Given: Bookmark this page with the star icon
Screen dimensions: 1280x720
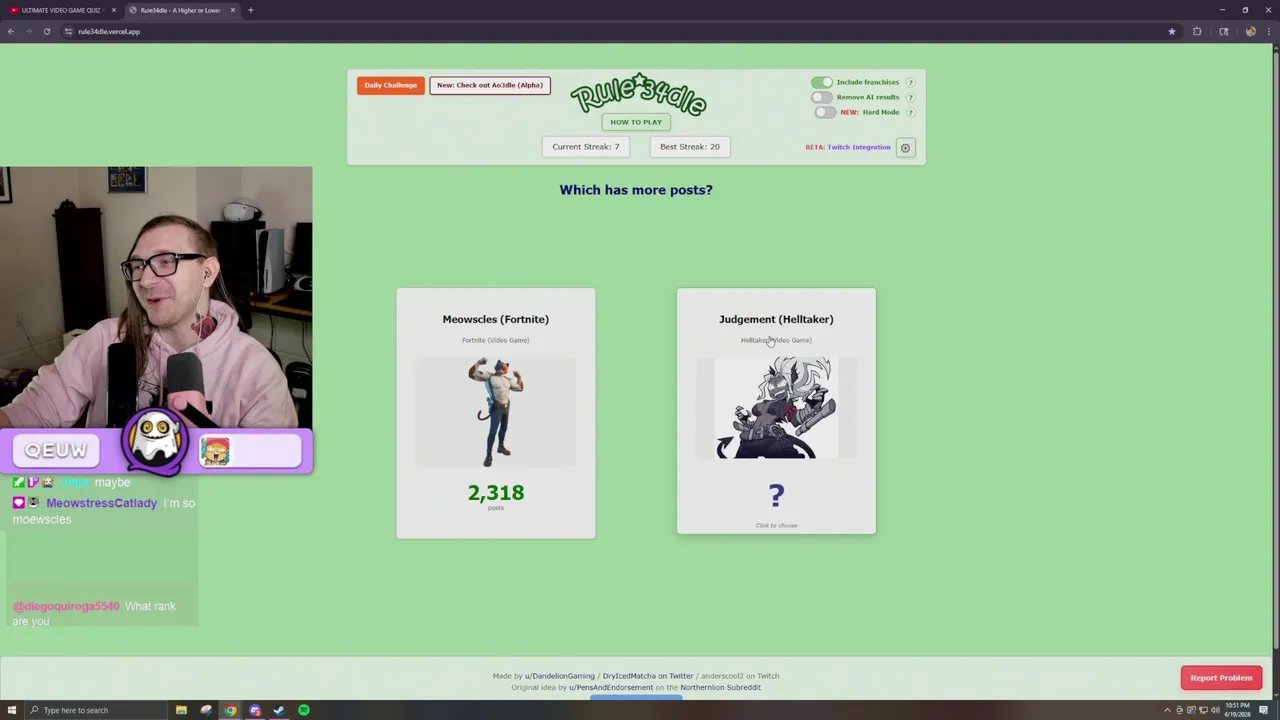Looking at the screenshot, I should click(x=1172, y=31).
